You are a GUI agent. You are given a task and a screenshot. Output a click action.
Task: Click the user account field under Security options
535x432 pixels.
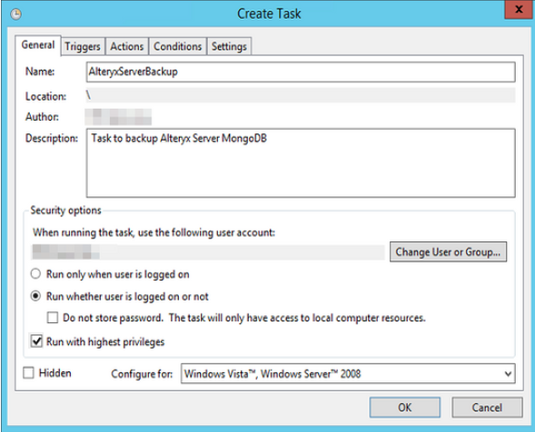[208, 252]
